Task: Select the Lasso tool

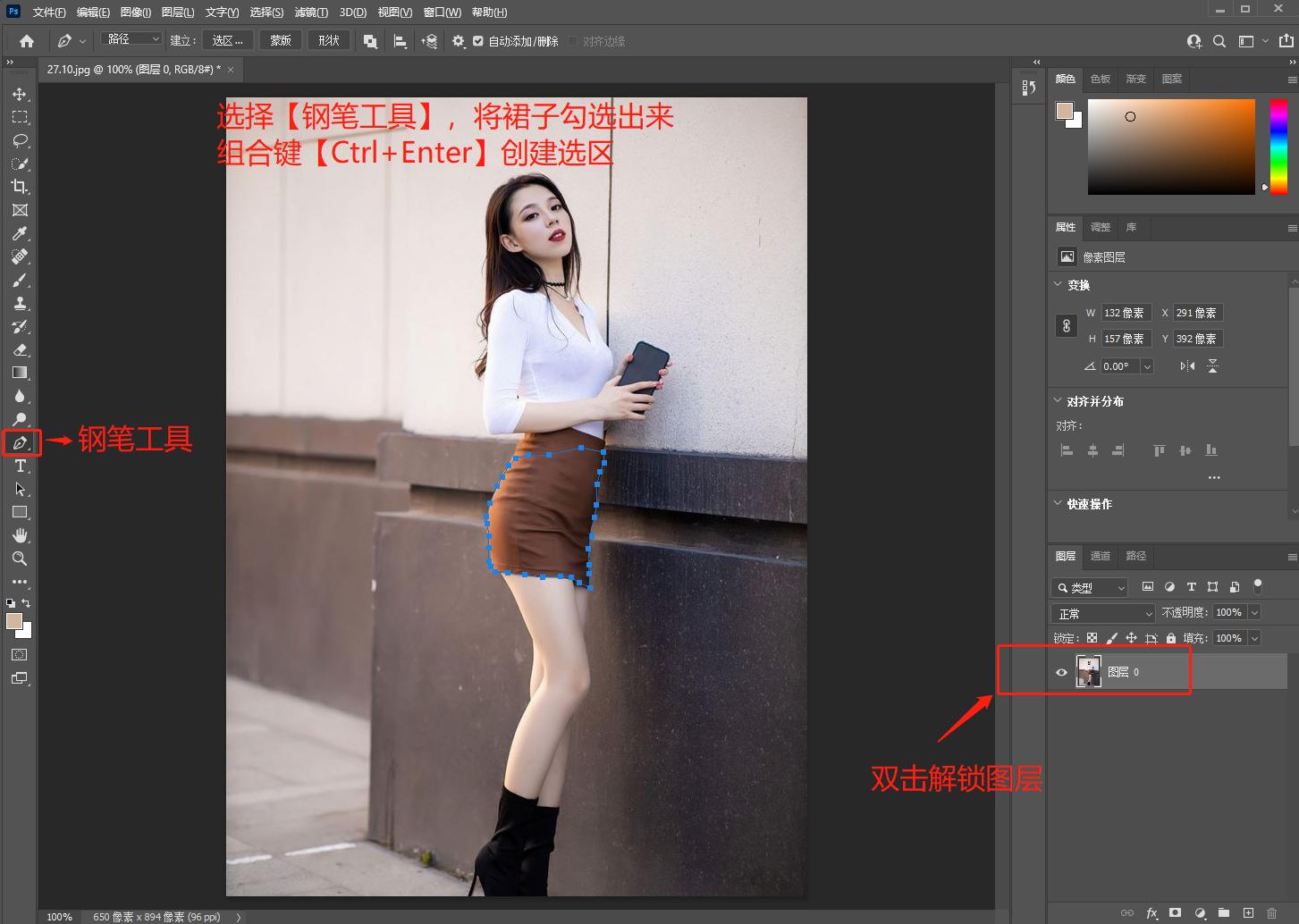Action: pyautogui.click(x=20, y=140)
